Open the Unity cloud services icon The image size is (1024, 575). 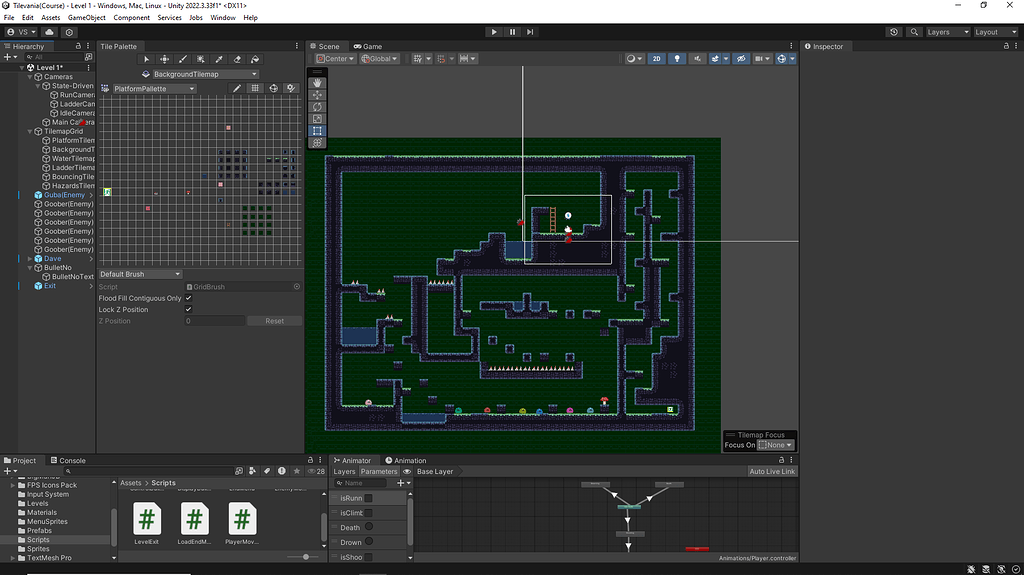pyautogui.click(x=49, y=32)
